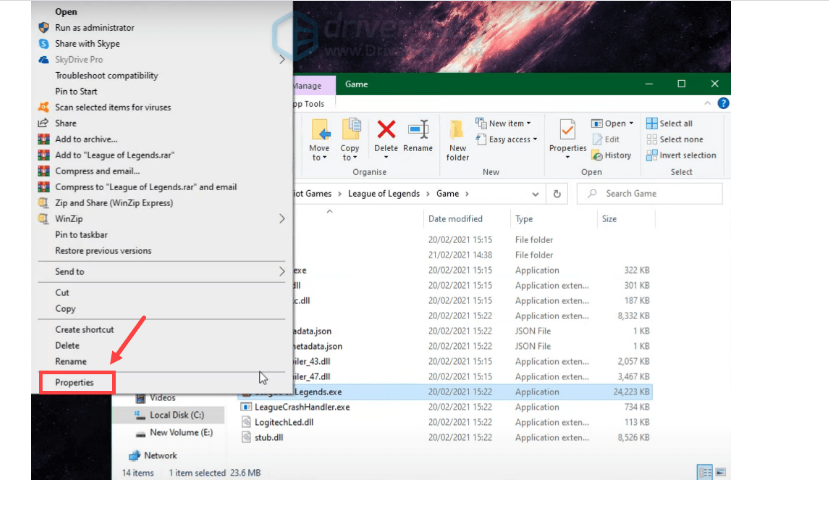Click Game in the address path
Image resolution: width=829 pixels, height=510 pixels.
point(447,193)
